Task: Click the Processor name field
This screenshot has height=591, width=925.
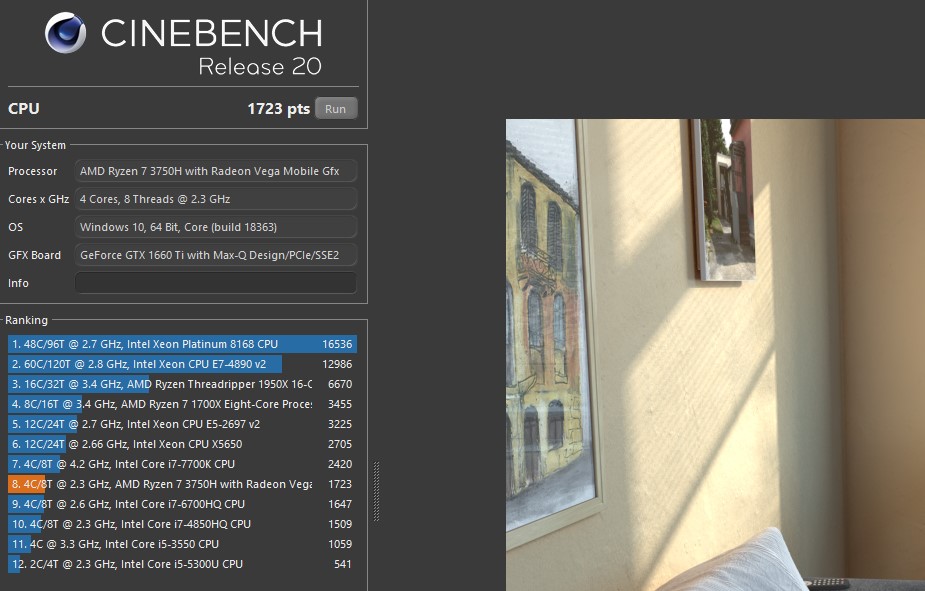Action: click(216, 171)
